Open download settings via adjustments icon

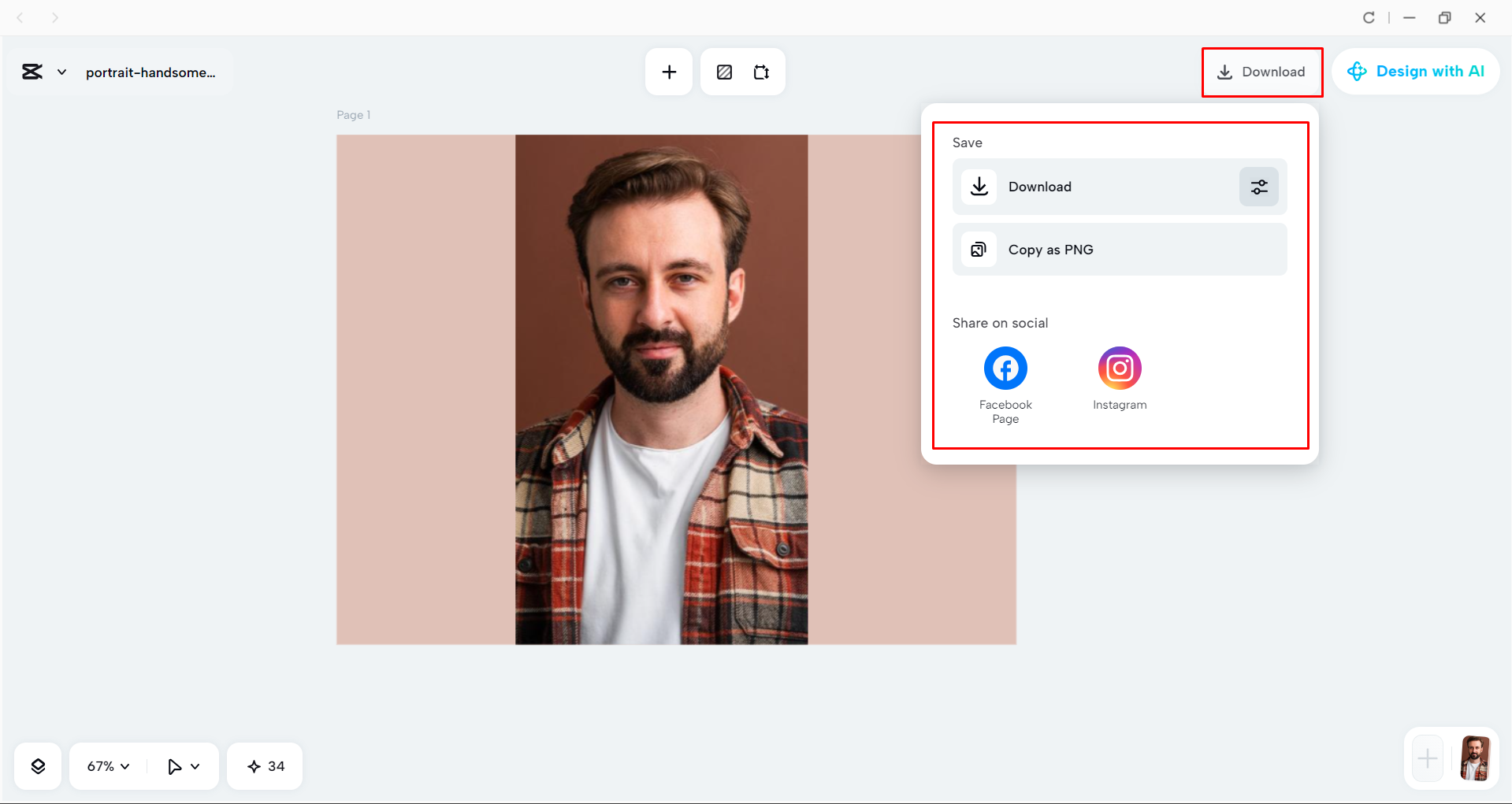[x=1258, y=187]
